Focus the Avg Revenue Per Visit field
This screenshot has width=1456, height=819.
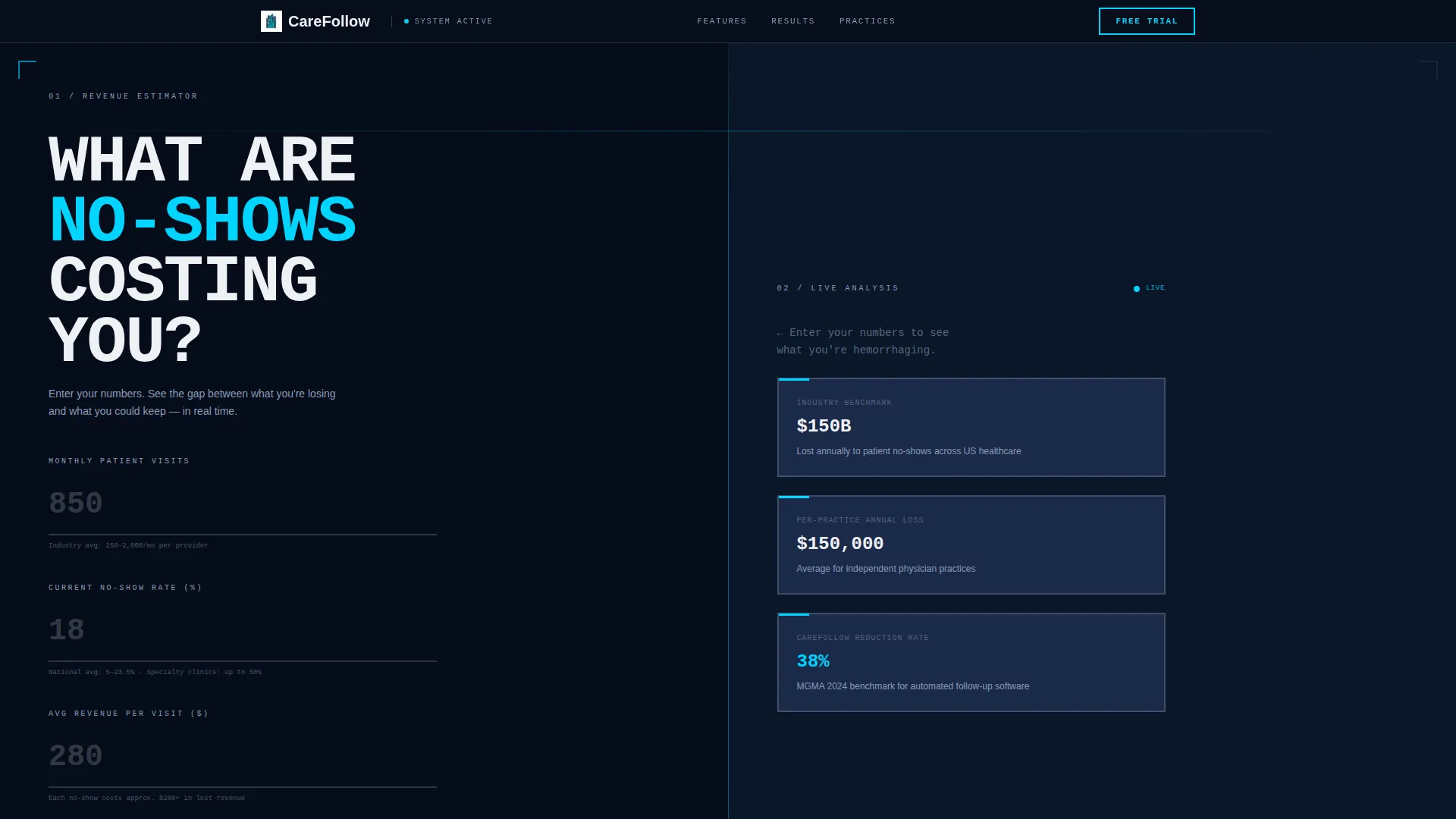coord(243,757)
